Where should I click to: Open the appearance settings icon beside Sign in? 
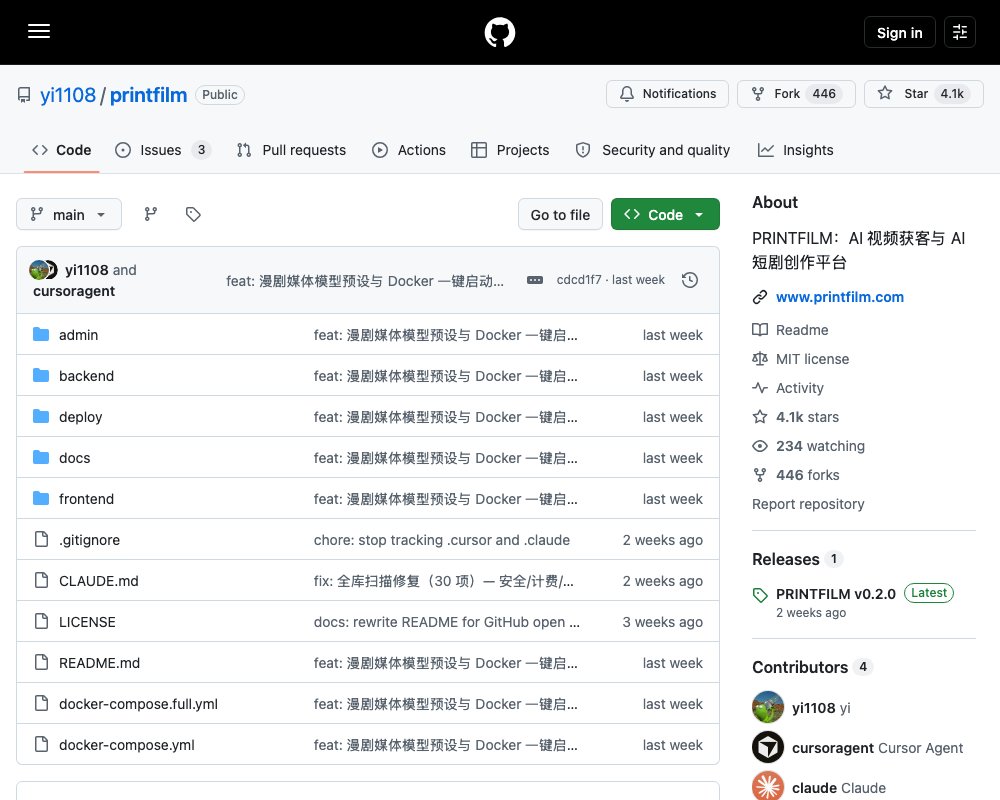(960, 32)
